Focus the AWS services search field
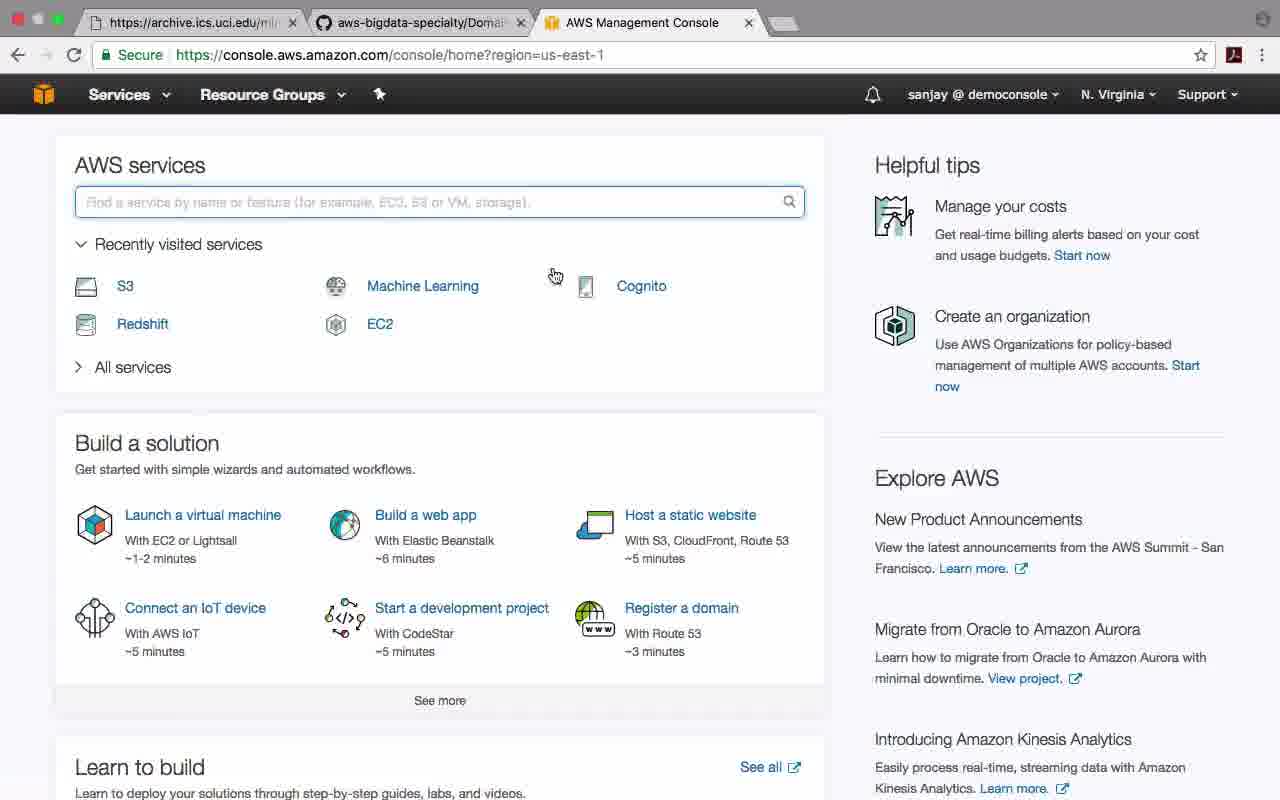1280x800 pixels. pos(440,202)
